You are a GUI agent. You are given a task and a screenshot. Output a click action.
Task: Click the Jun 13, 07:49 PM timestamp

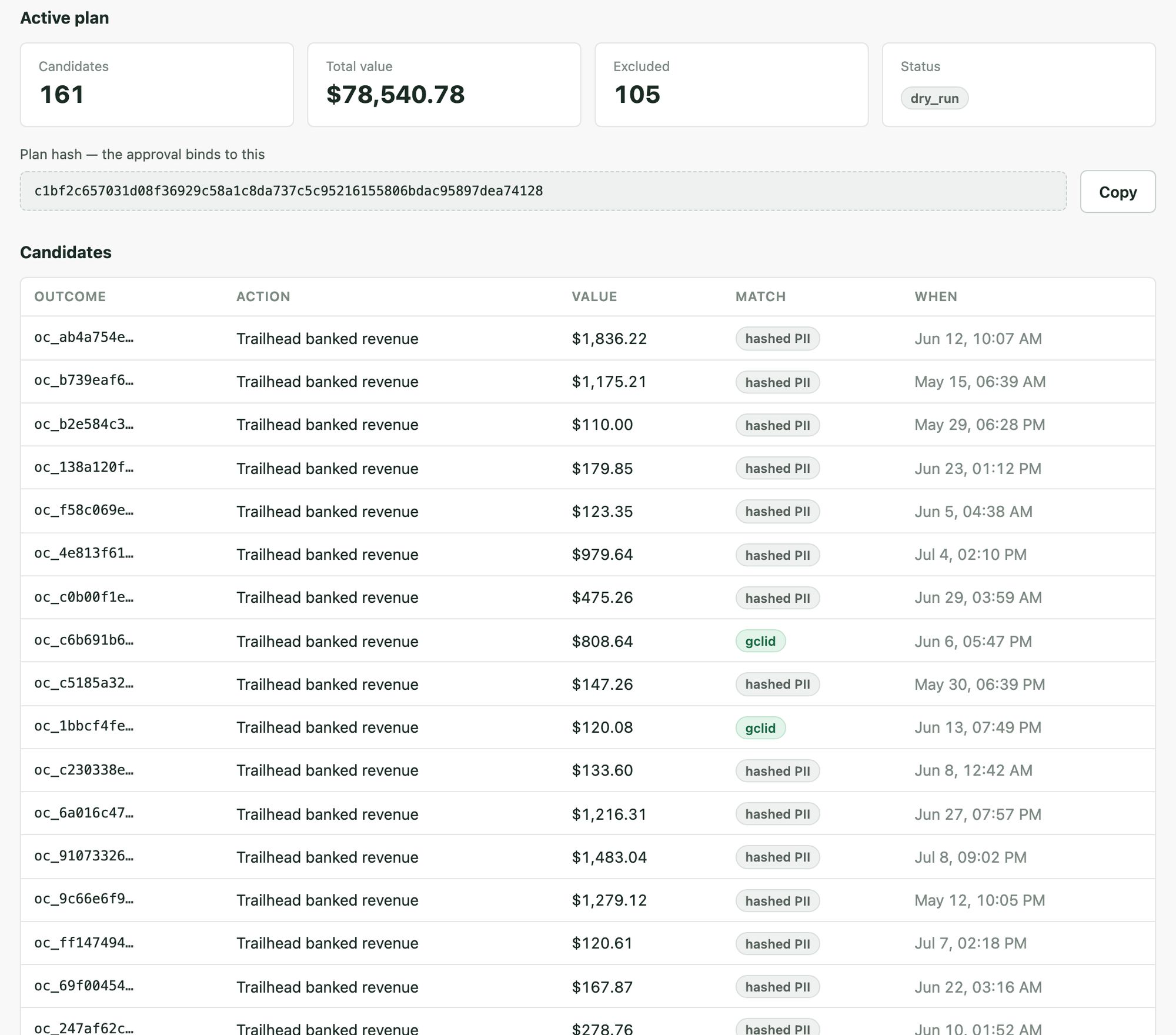coord(978,727)
